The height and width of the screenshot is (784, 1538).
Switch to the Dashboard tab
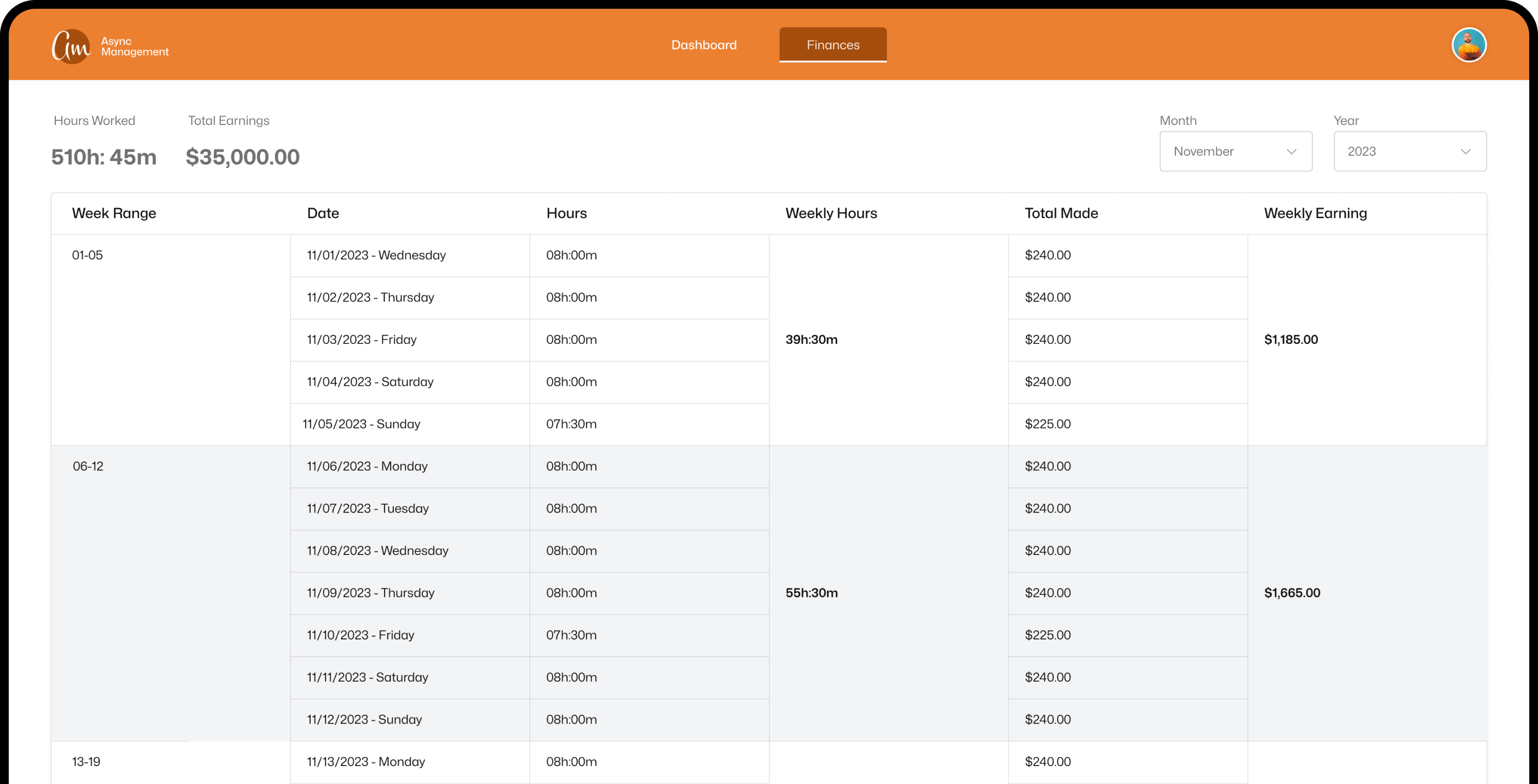click(x=704, y=45)
